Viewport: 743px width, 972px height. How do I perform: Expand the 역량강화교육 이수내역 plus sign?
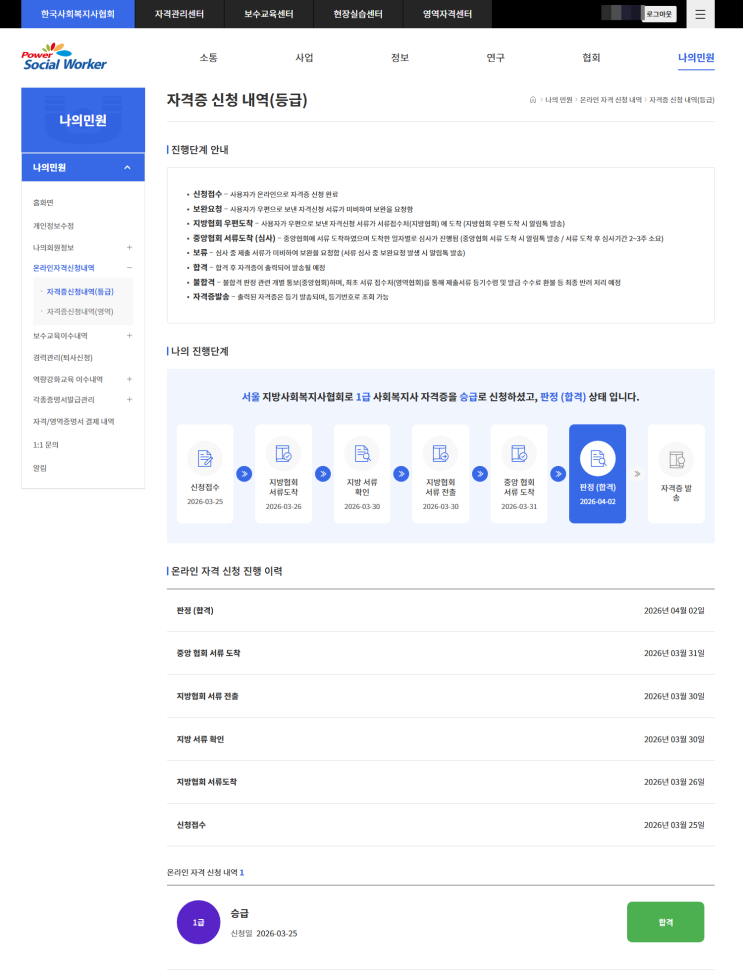(x=130, y=379)
